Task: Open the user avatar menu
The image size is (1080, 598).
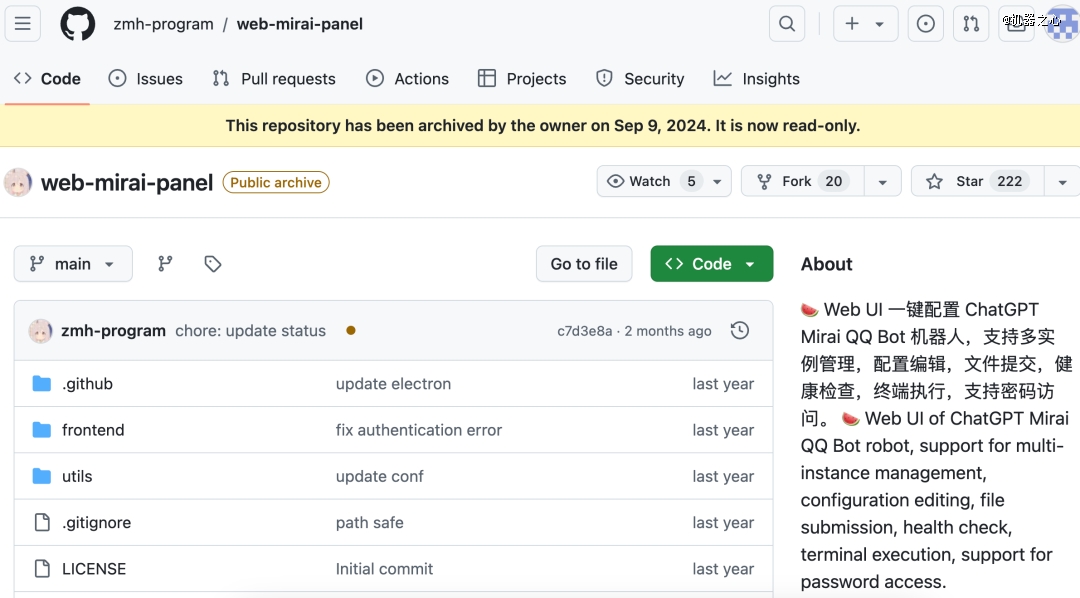Action: point(1062,23)
